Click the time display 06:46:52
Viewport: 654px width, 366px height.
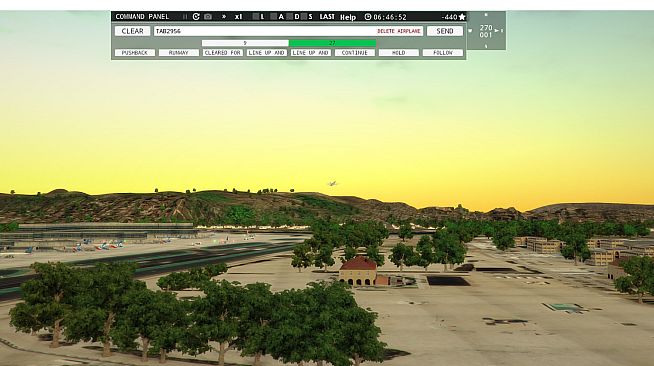coord(390,17)
